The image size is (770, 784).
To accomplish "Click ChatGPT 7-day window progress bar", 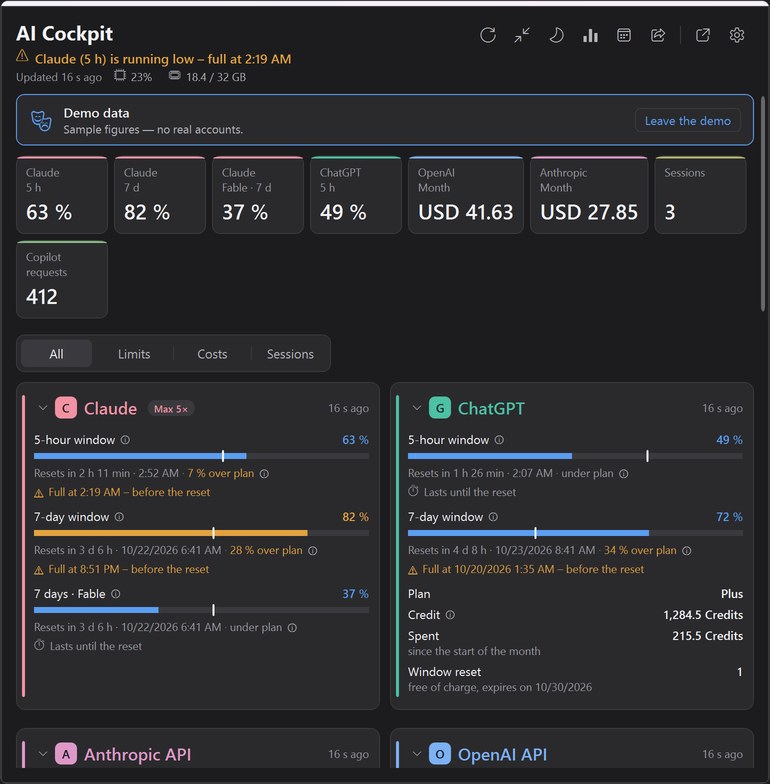I will pyautogui.click(x=576, y=533).
